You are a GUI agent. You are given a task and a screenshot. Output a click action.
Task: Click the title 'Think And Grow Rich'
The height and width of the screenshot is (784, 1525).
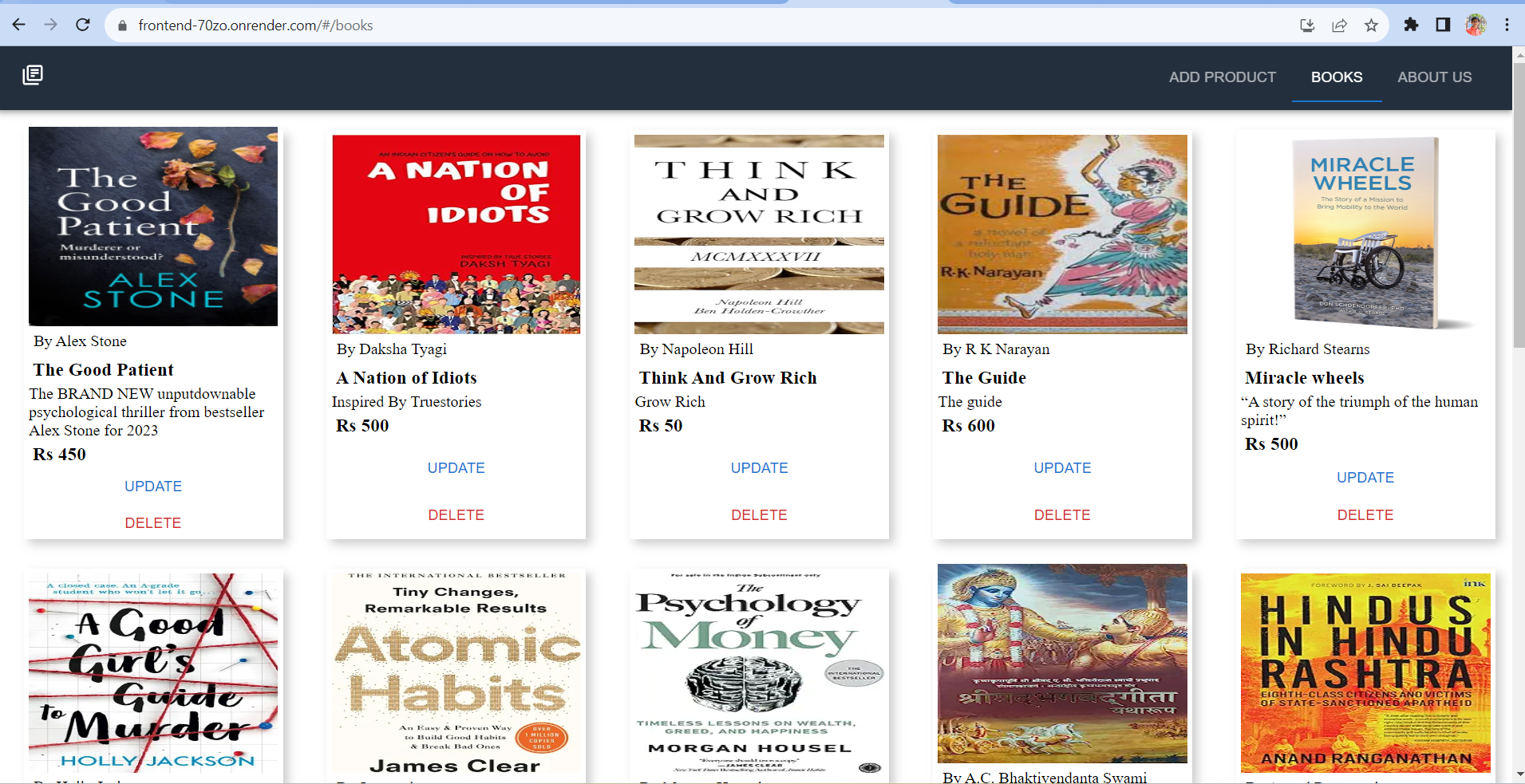click(728, 378)
